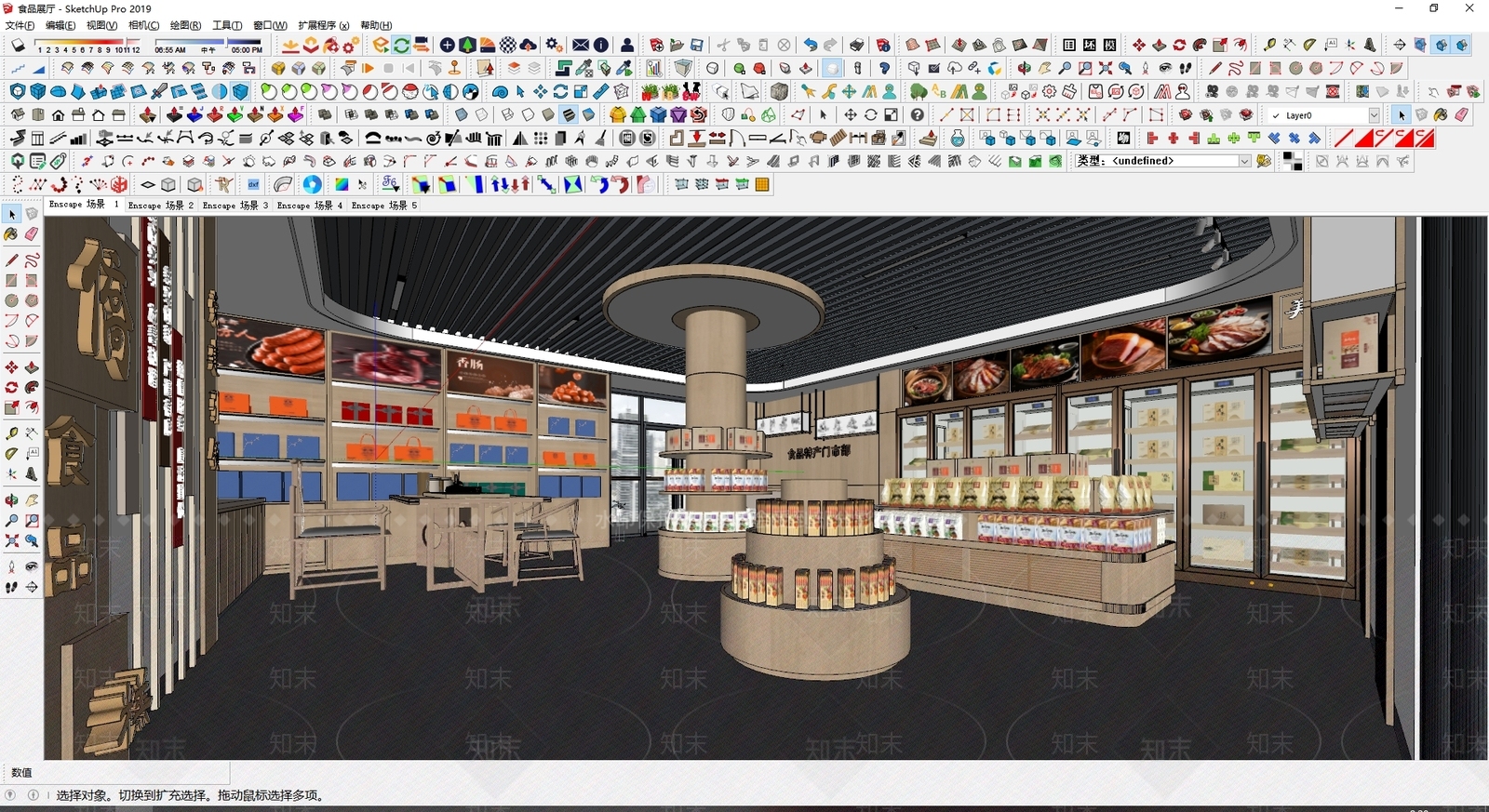The width and height of the screenshot is (1489, 812).
Task: Click the 数值 measurements input box
Action: point(133,772)
